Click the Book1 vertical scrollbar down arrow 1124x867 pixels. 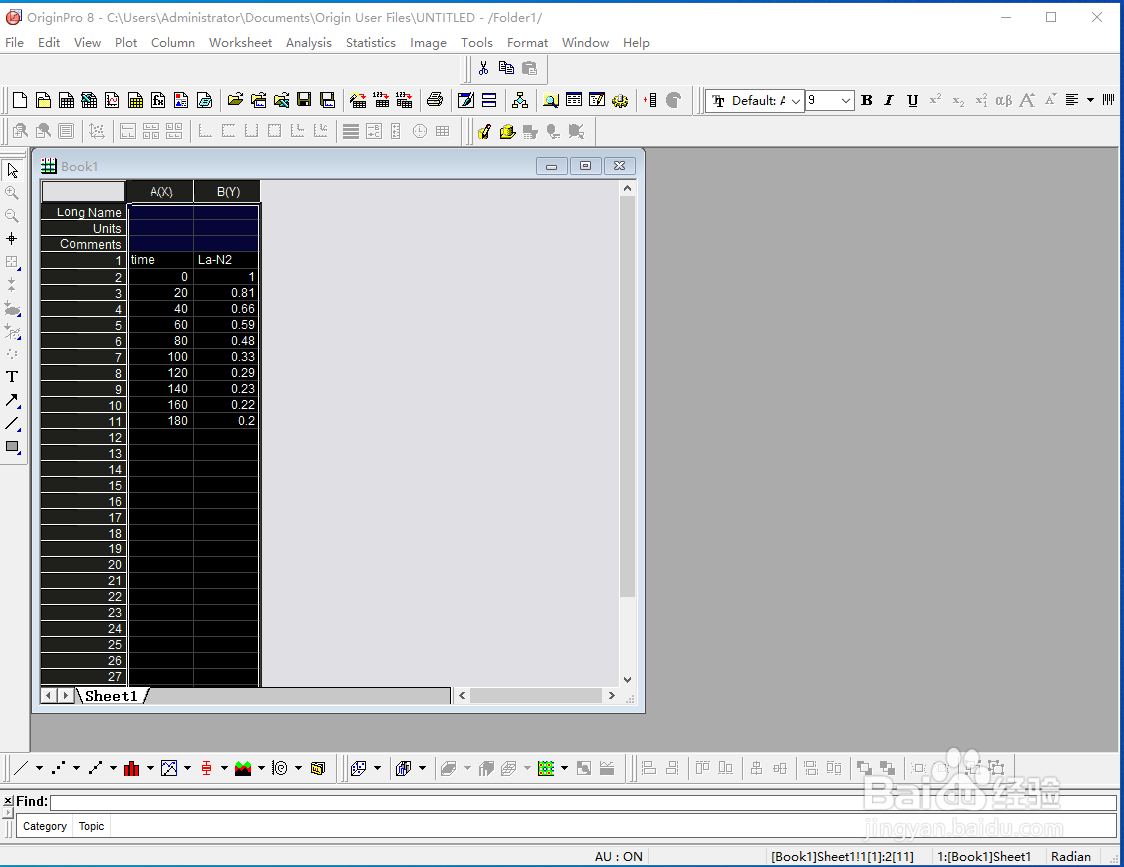(x=627, y=679)
